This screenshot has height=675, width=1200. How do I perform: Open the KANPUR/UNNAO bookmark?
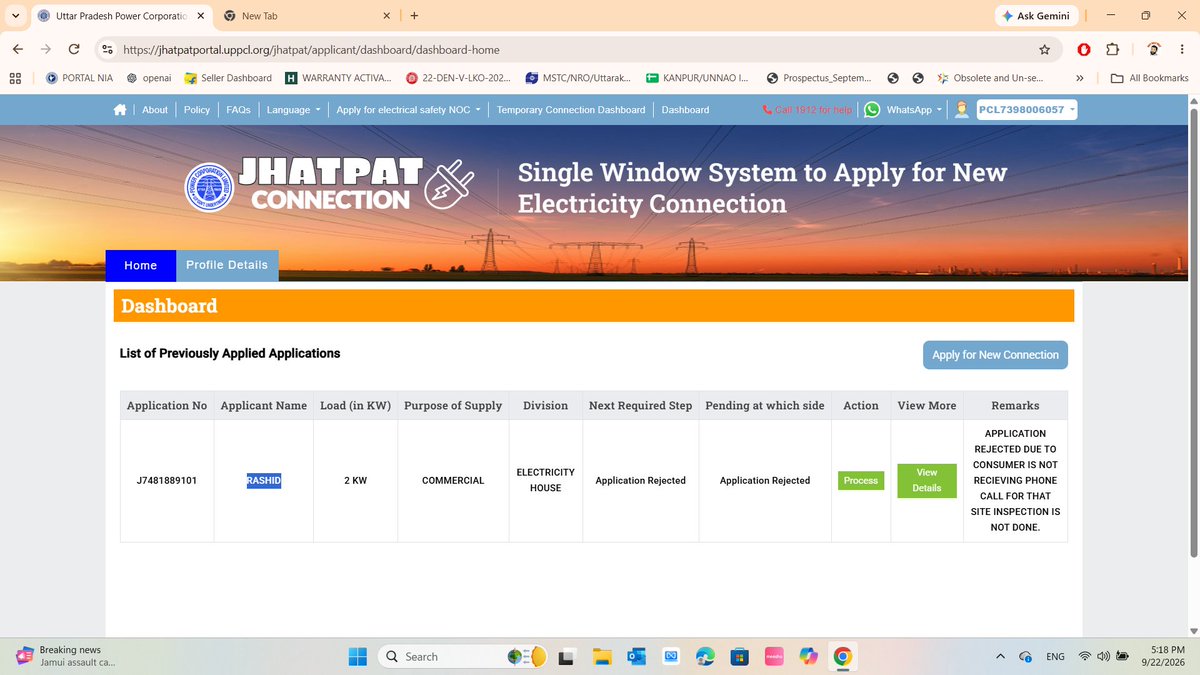coord(697,78)
